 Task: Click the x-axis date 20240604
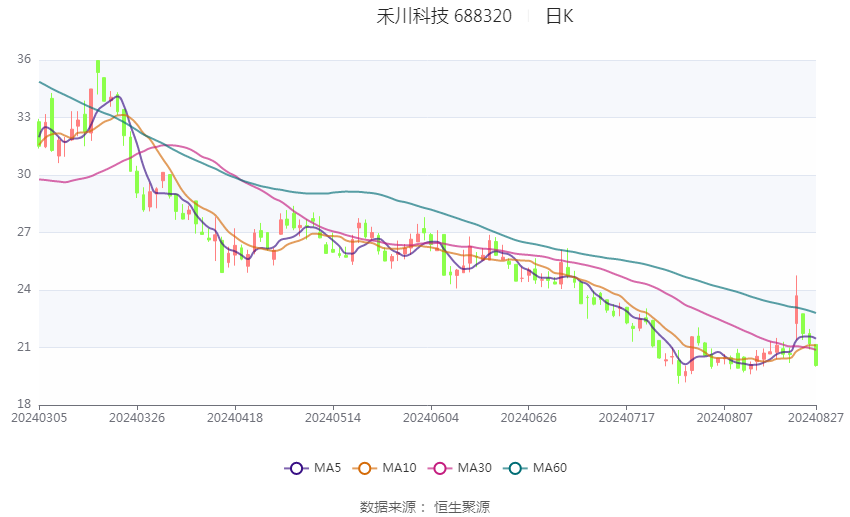click(431, 418)
